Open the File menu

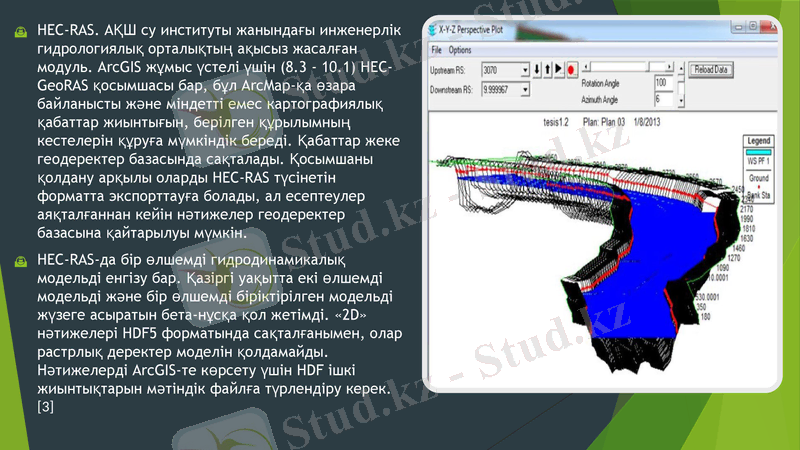click(436, 50)
